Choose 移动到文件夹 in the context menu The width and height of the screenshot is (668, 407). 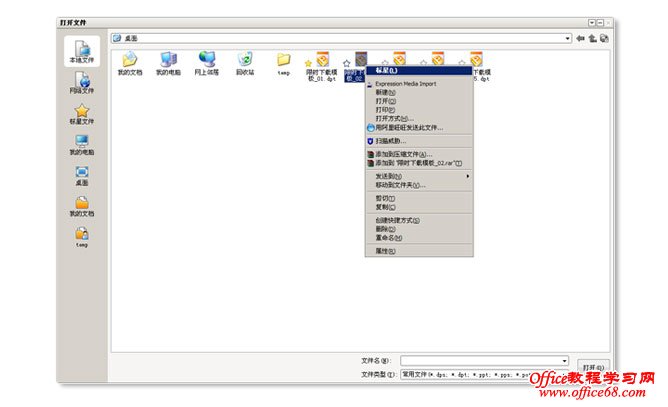(419, 185)
